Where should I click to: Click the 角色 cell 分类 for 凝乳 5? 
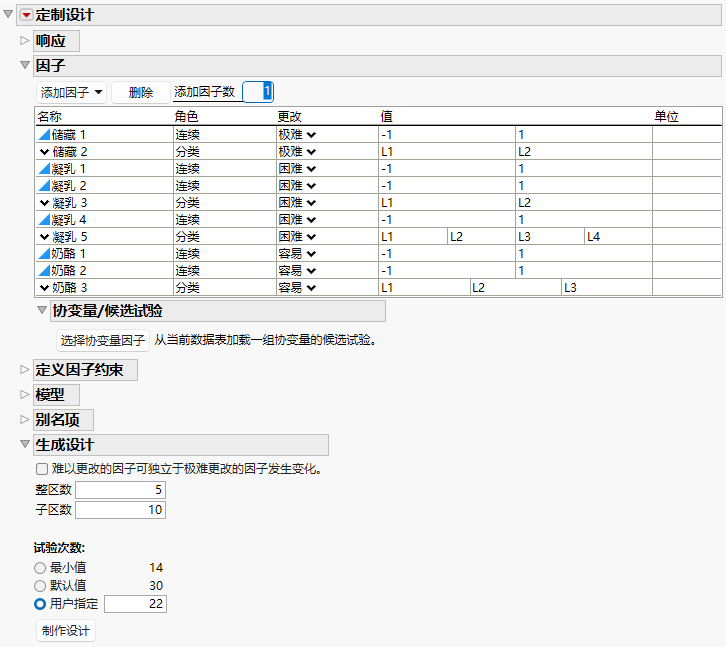click(x=225, y=237)
